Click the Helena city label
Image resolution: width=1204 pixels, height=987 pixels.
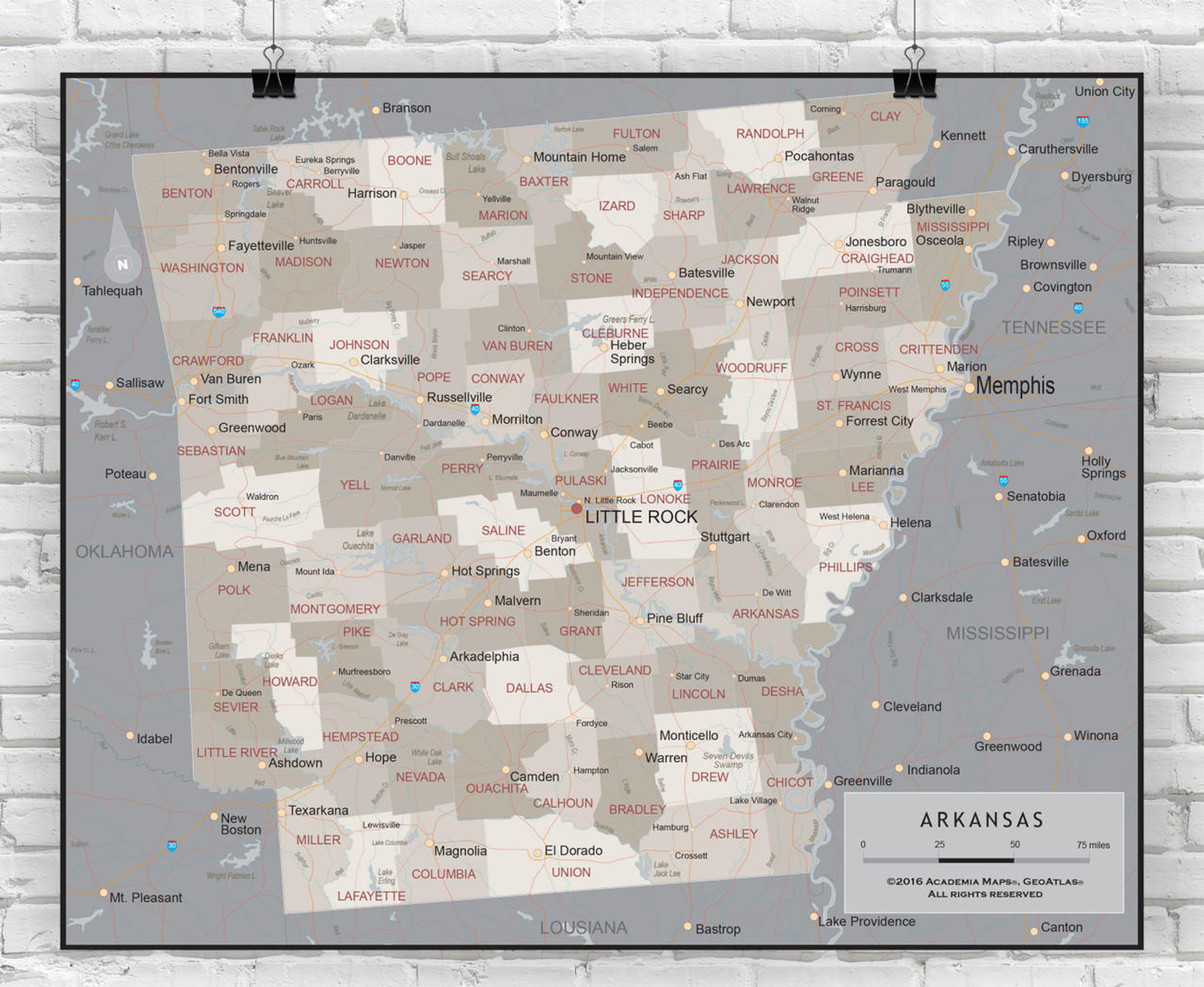[911, 522]
